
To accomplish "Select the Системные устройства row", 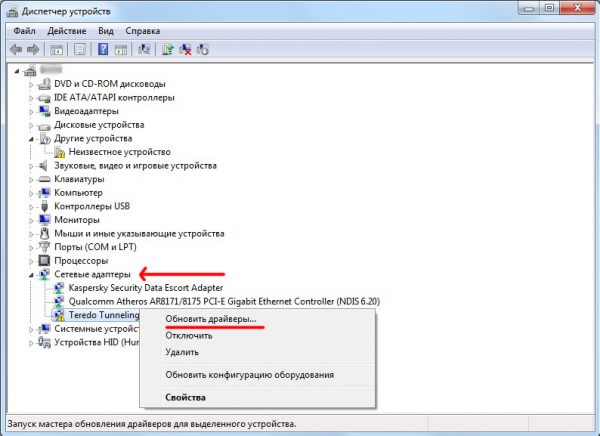I will [x=96, y=328].
